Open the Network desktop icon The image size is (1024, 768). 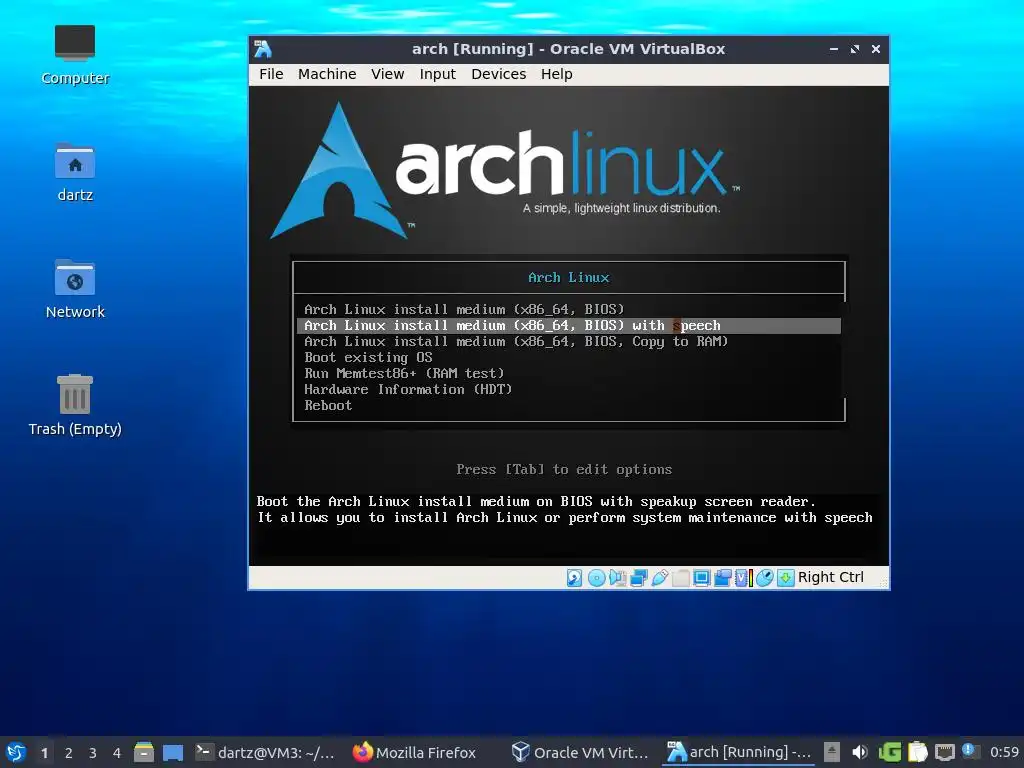click(75, 289)
